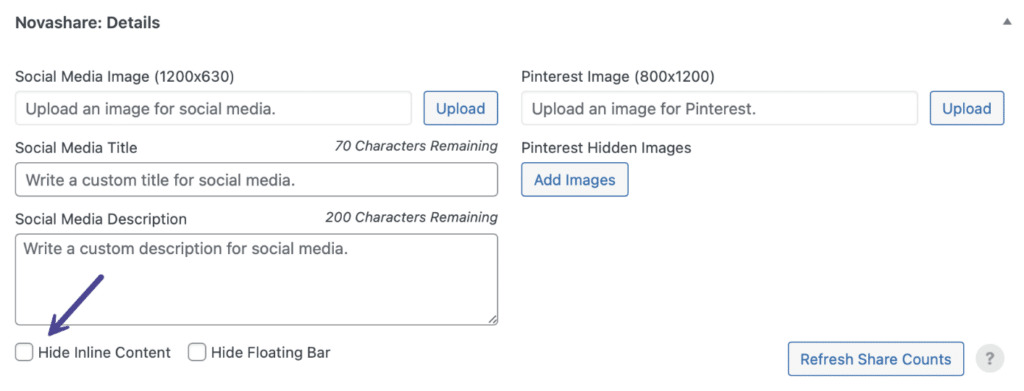Click Upload beside the Pinterest image field
The width and height of the screenshot is (1024, 391).
967,108
